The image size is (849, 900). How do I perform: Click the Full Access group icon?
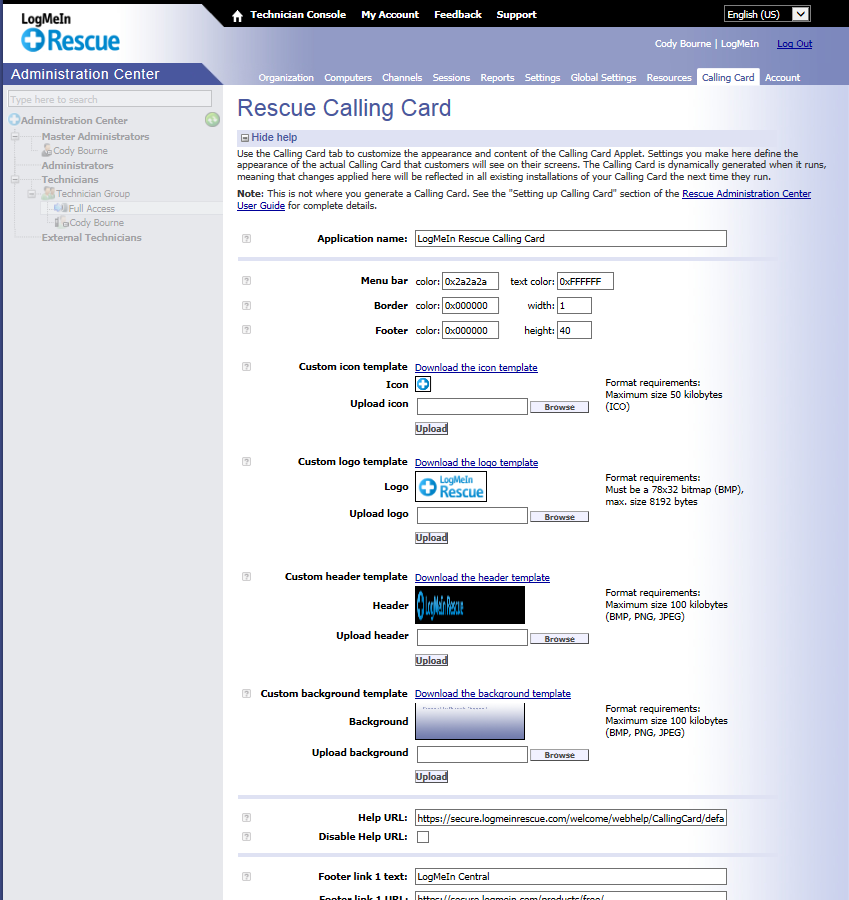[x=60, y=208]
